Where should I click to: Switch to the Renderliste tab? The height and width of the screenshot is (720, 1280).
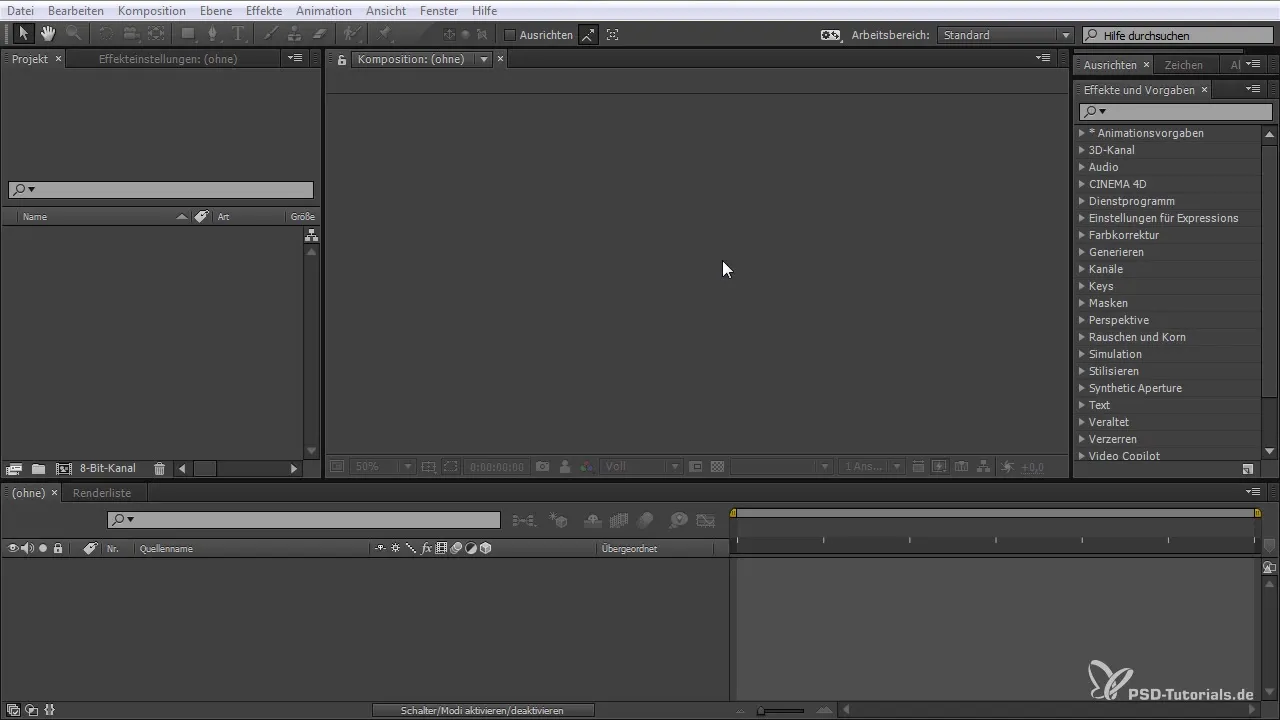tap(102, 493)
